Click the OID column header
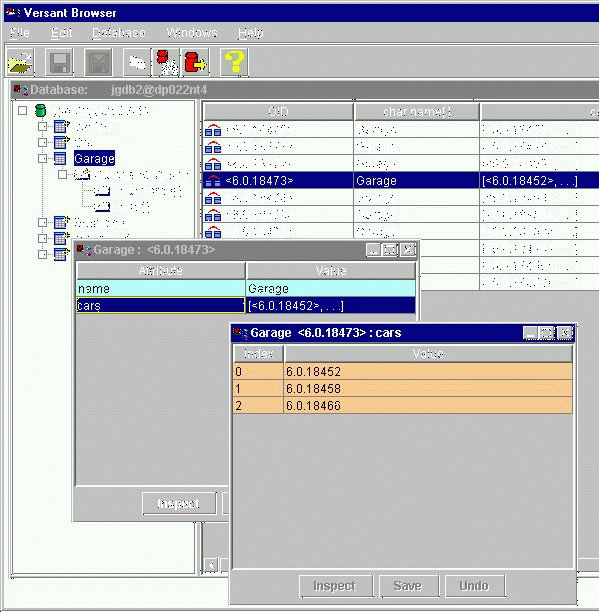 279,112
